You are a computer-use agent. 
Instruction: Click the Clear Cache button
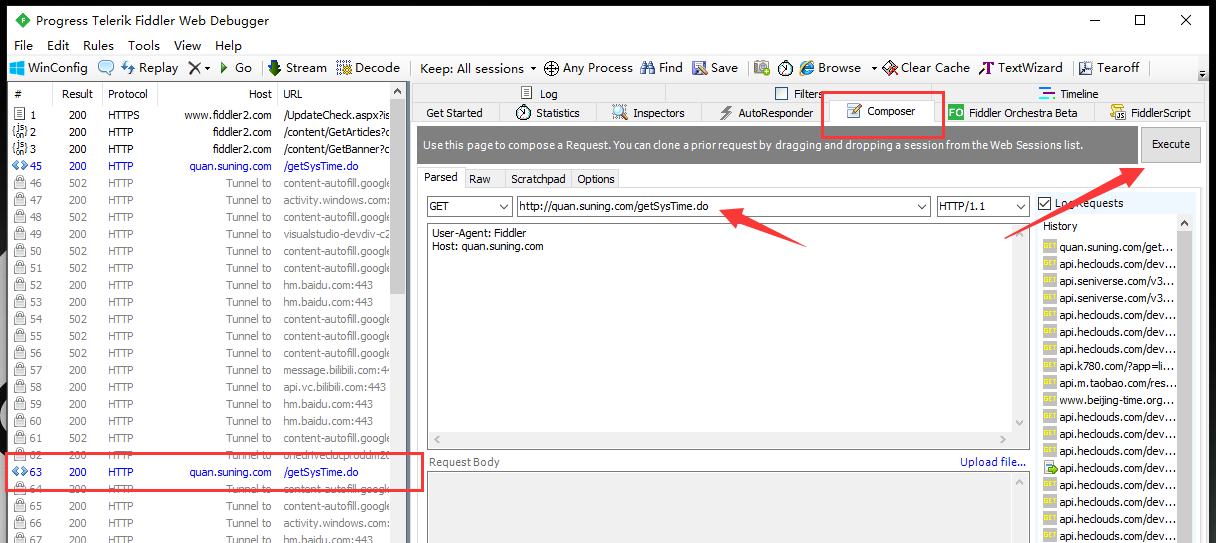(x=925, y=68)
